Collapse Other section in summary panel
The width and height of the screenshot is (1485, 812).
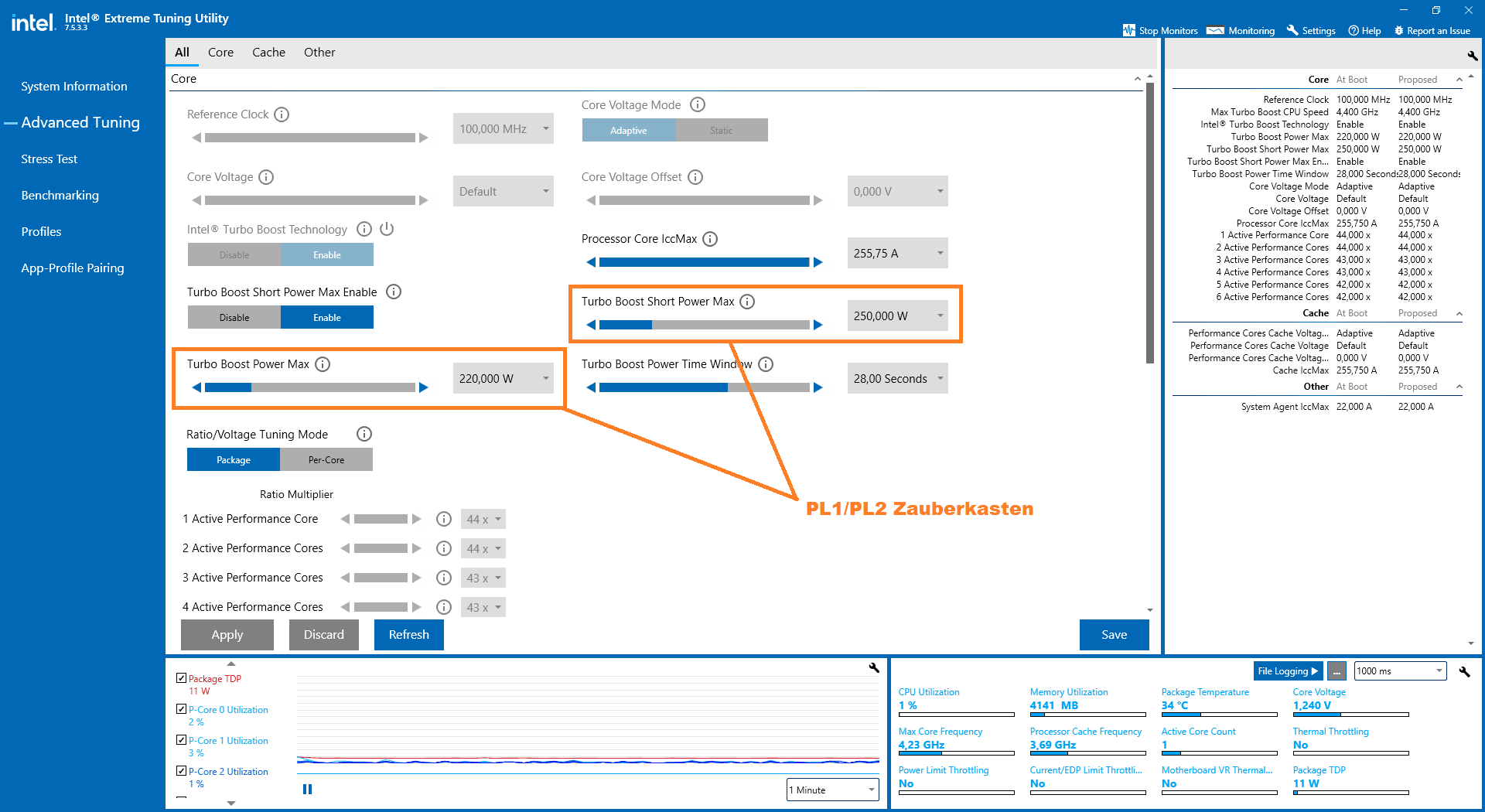(x=1459, y=387)
